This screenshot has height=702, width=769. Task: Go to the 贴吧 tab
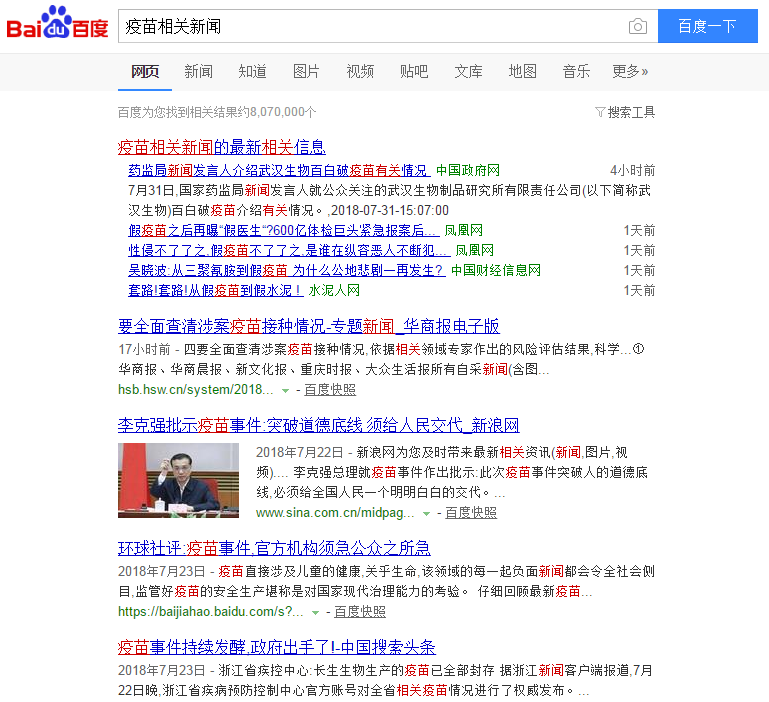(414, 72)
